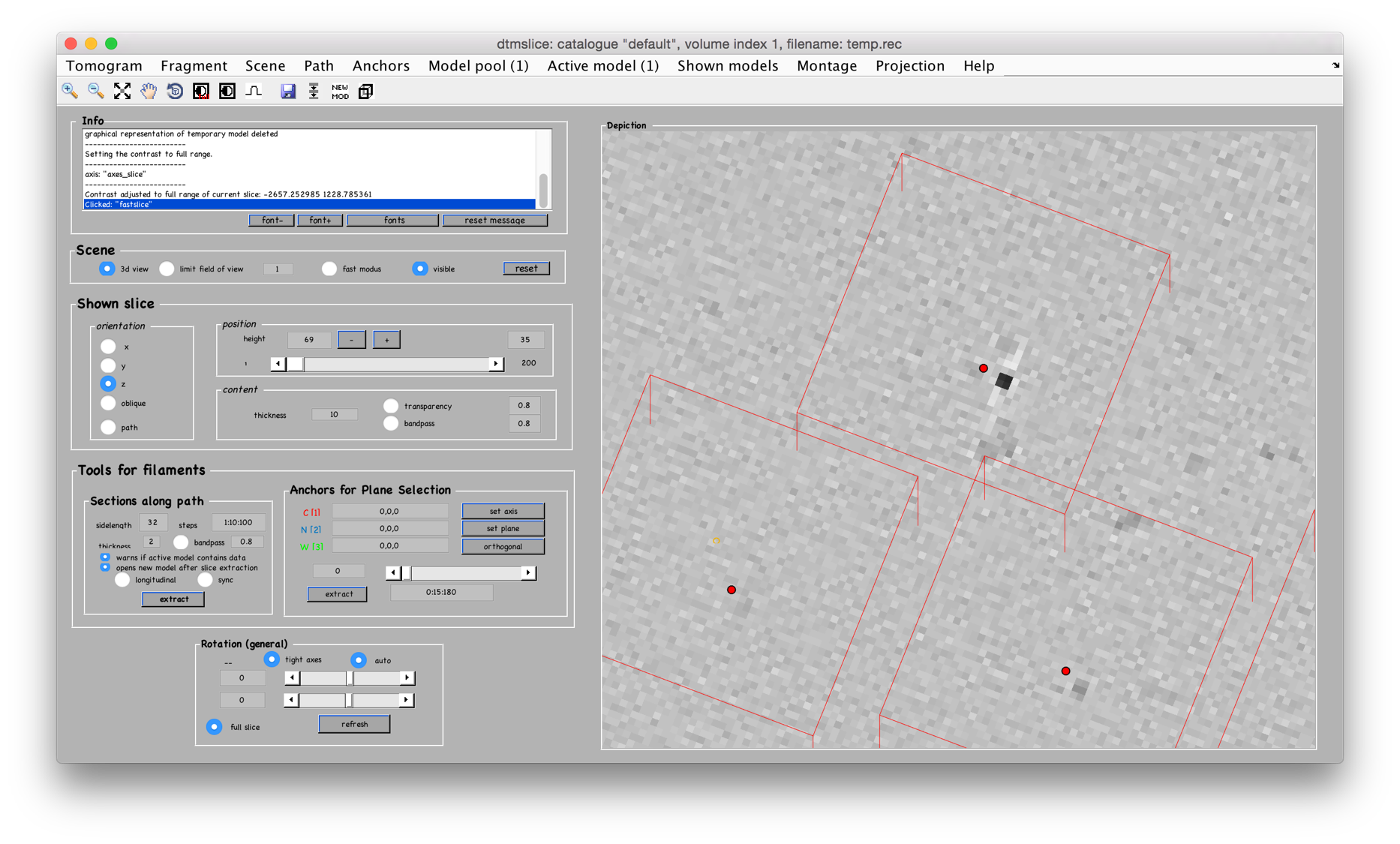Enable limit field of view option
Image resolution: width=1400 pixels, height=844 pixels.
tap(167, 269)
